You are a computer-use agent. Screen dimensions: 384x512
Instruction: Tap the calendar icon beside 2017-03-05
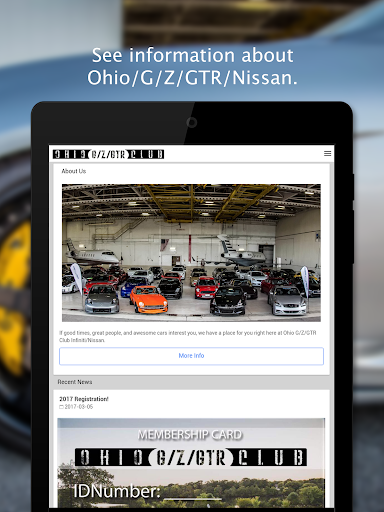pyautogui.click(x=61, y=407)
